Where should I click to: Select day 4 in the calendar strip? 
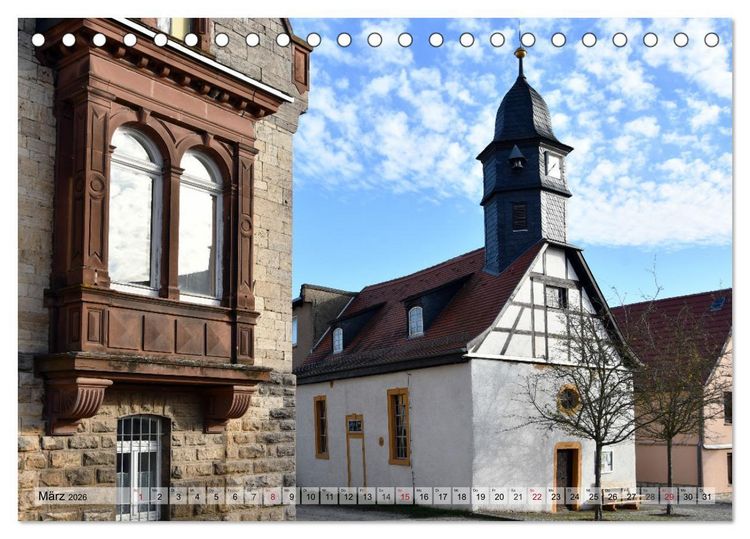coord(197,496)
